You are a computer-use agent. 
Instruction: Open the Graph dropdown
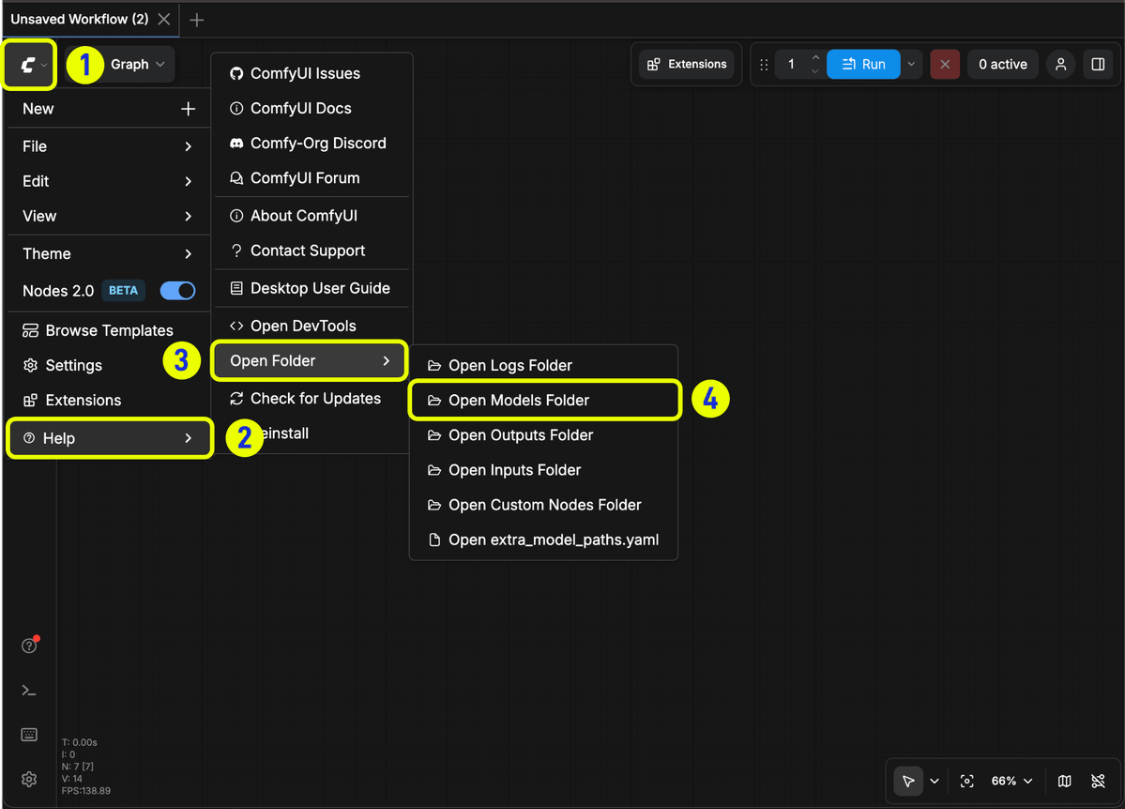137,65
